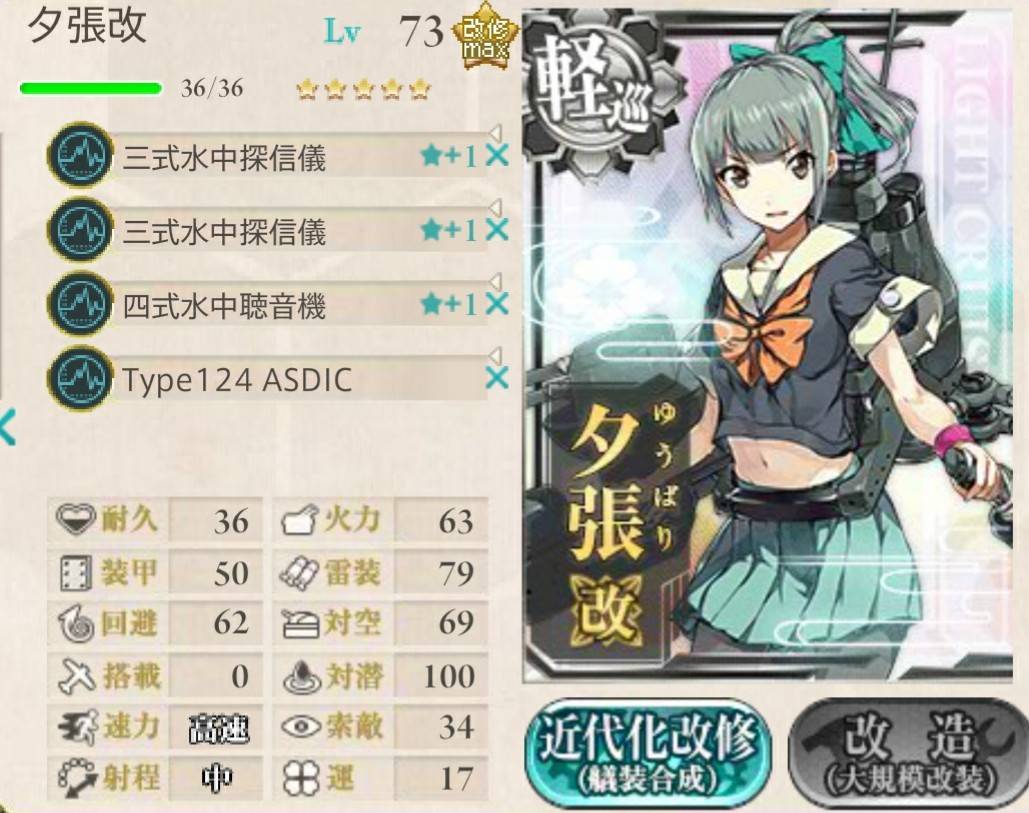Screen dimensions: 1029x813
Task: Collapse the panel with left-edge chevron arrow
Action: click(7, 427)
